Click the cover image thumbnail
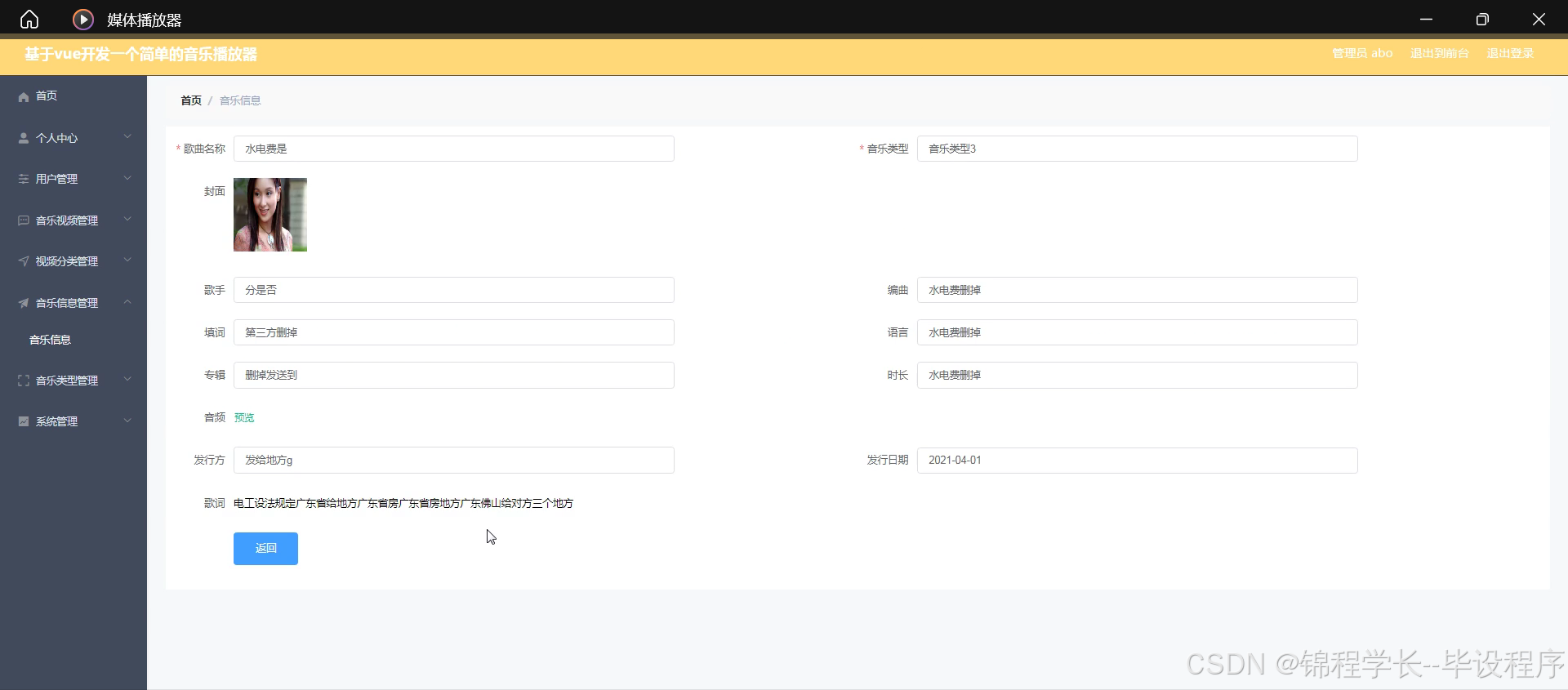The height and width of the screenshot is (690, 1568). coord(270,215)
